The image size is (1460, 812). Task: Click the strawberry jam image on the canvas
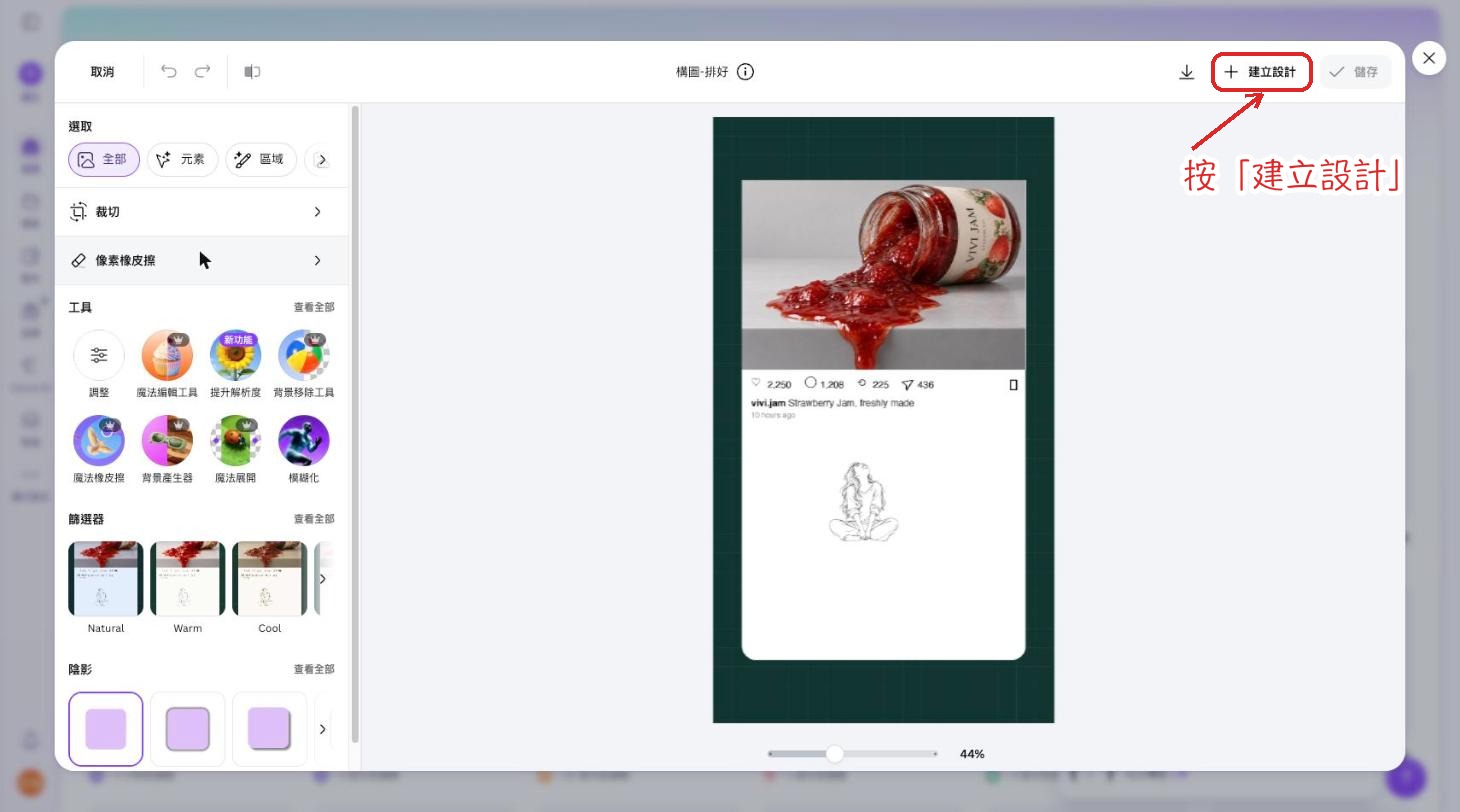pos(884,275)
